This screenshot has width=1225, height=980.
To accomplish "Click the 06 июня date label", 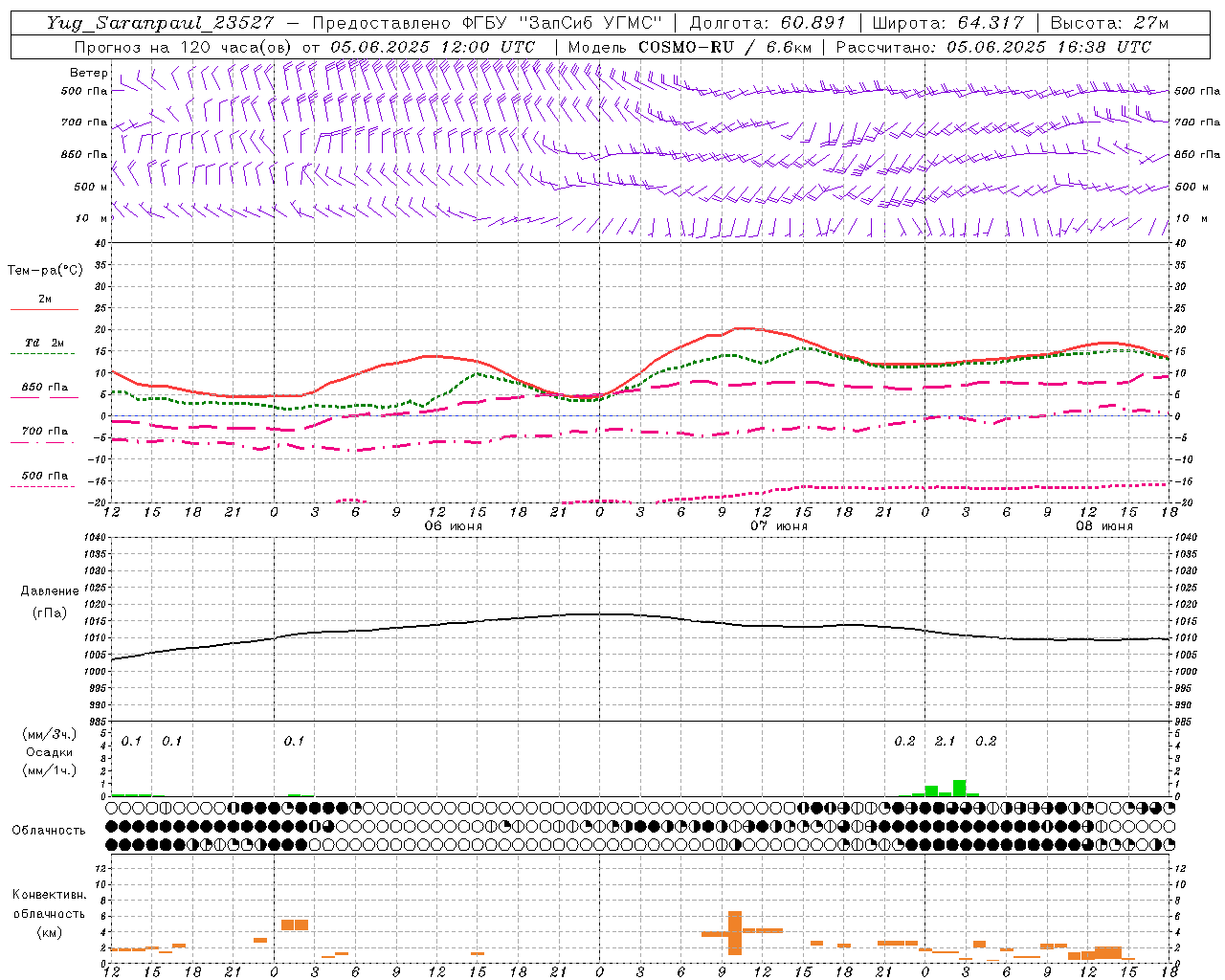I will click(x=454, y=526).
